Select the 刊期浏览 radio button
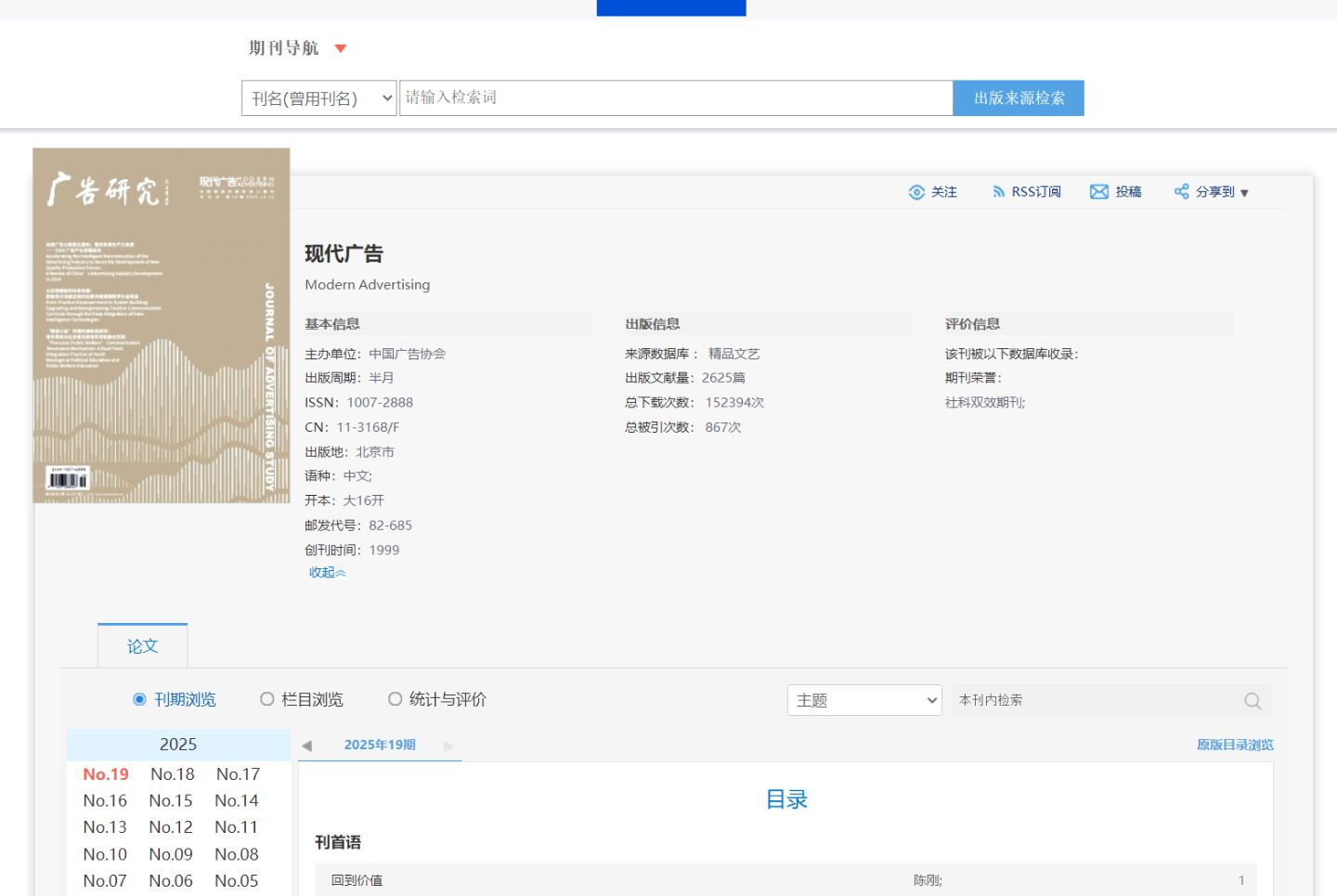 click(139, 699)
